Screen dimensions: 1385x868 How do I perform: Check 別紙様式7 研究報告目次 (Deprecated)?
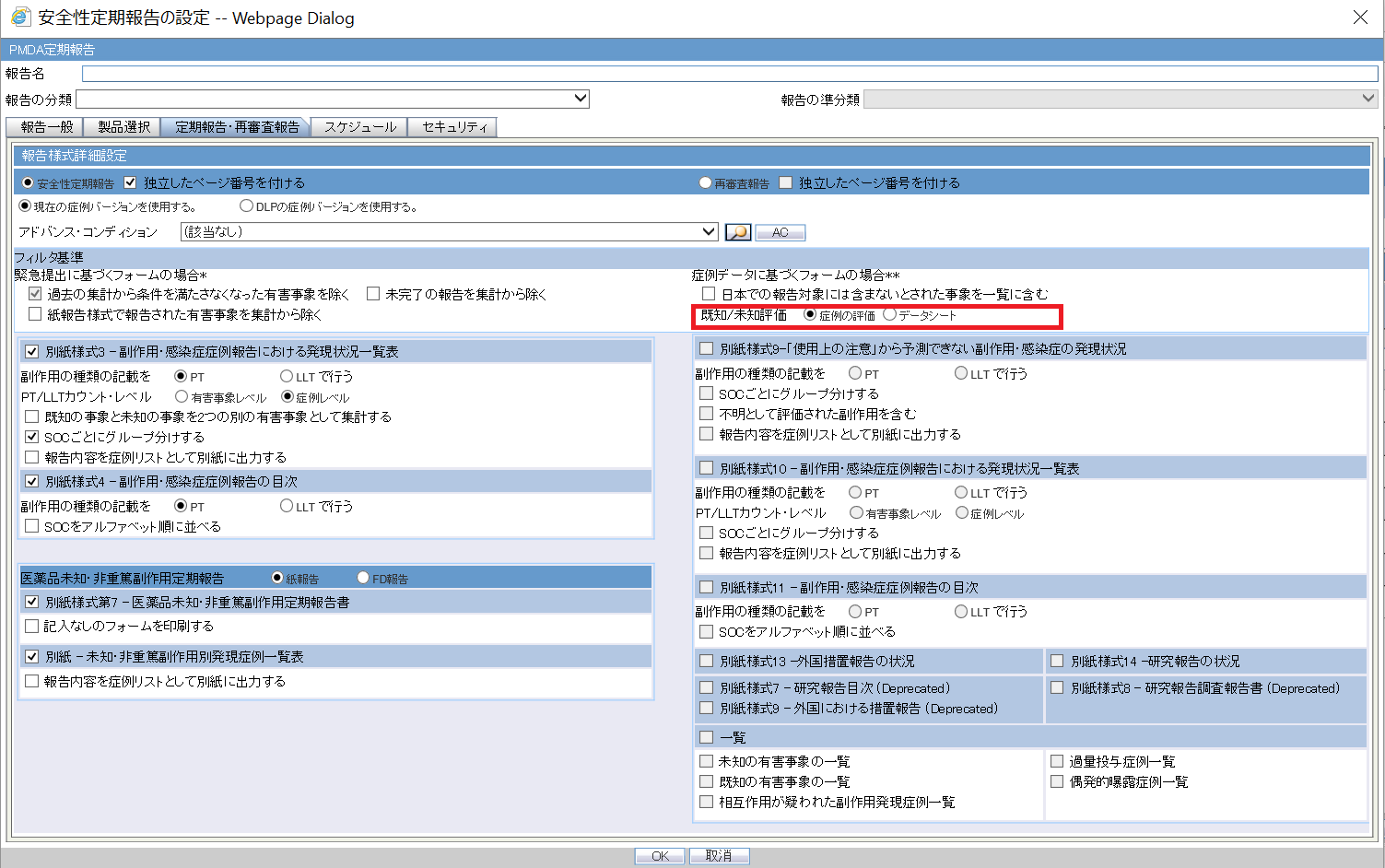tap(707, 687)
